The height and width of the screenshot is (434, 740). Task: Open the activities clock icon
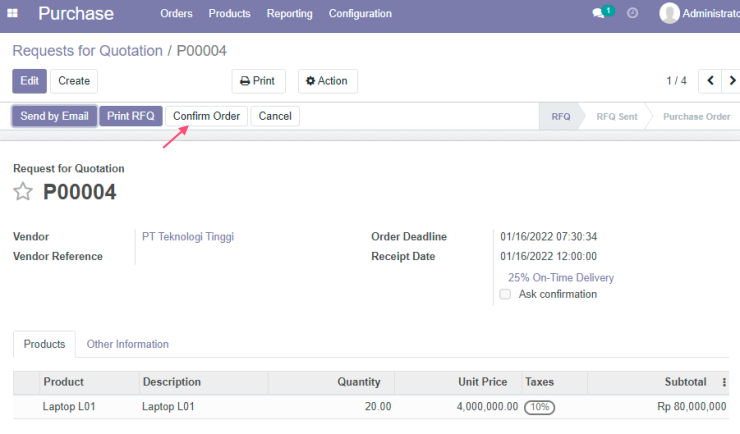click(x=632, y=13)
